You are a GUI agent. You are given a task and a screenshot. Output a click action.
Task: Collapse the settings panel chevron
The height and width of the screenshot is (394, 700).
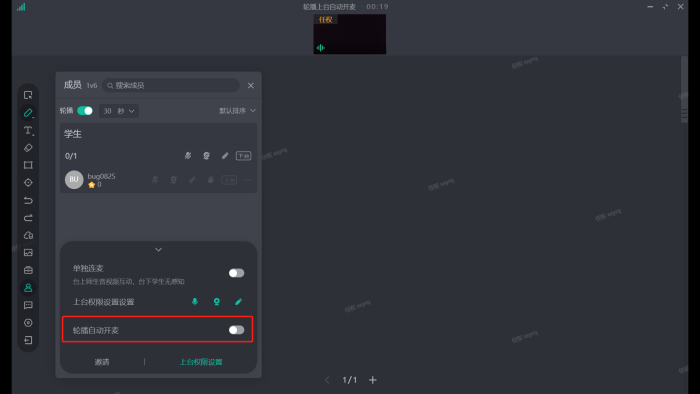[x=158, y=249]
